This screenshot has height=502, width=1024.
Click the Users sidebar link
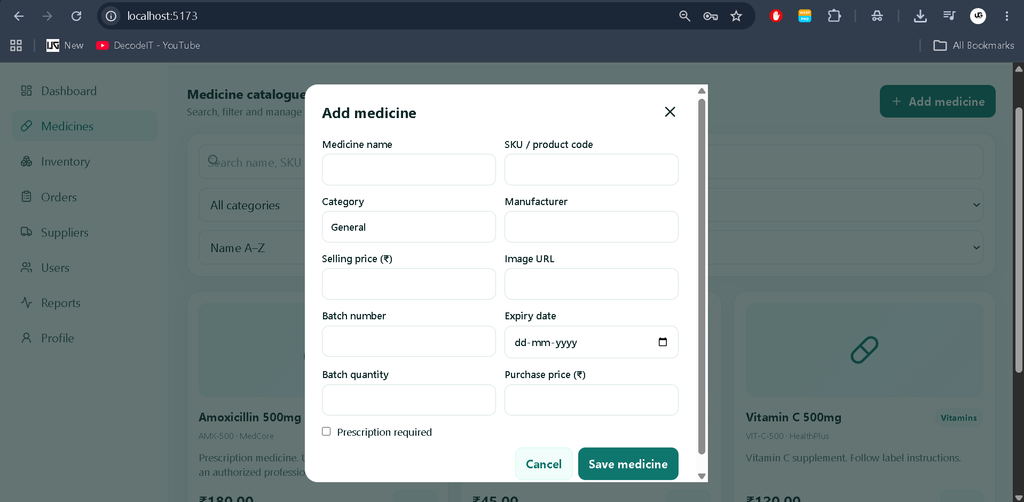84,267
